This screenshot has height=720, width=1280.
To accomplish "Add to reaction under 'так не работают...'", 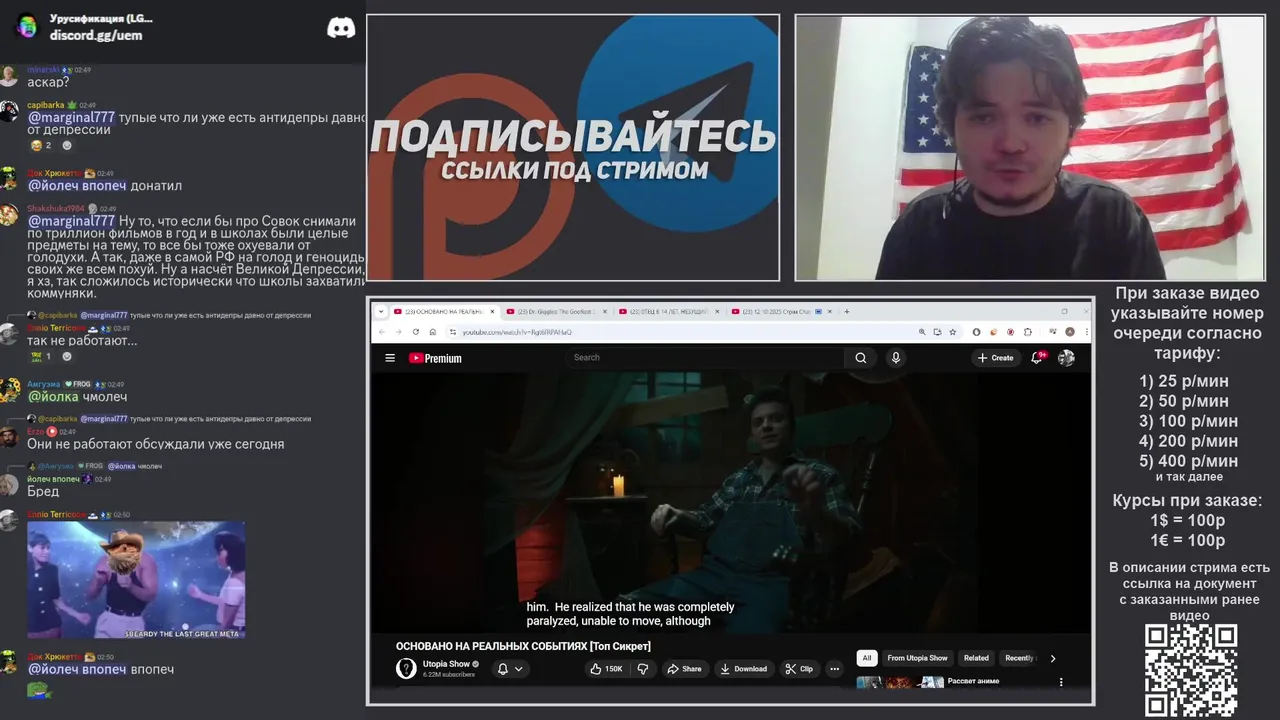I will click(67, 356).
